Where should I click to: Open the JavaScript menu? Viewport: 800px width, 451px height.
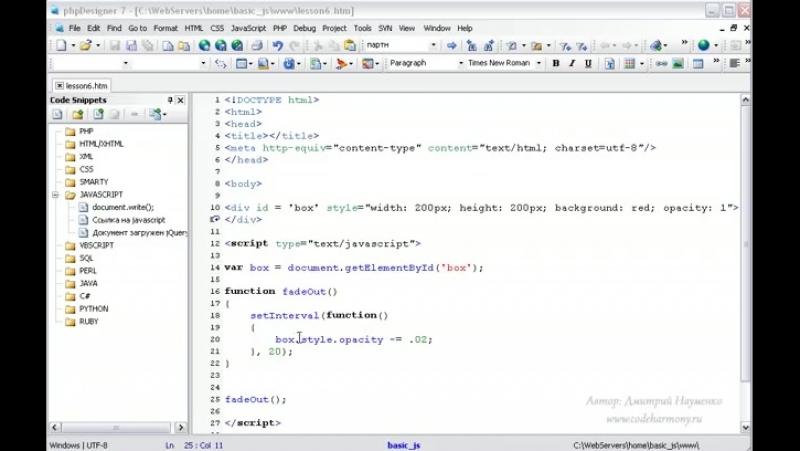tap(248, 28)
